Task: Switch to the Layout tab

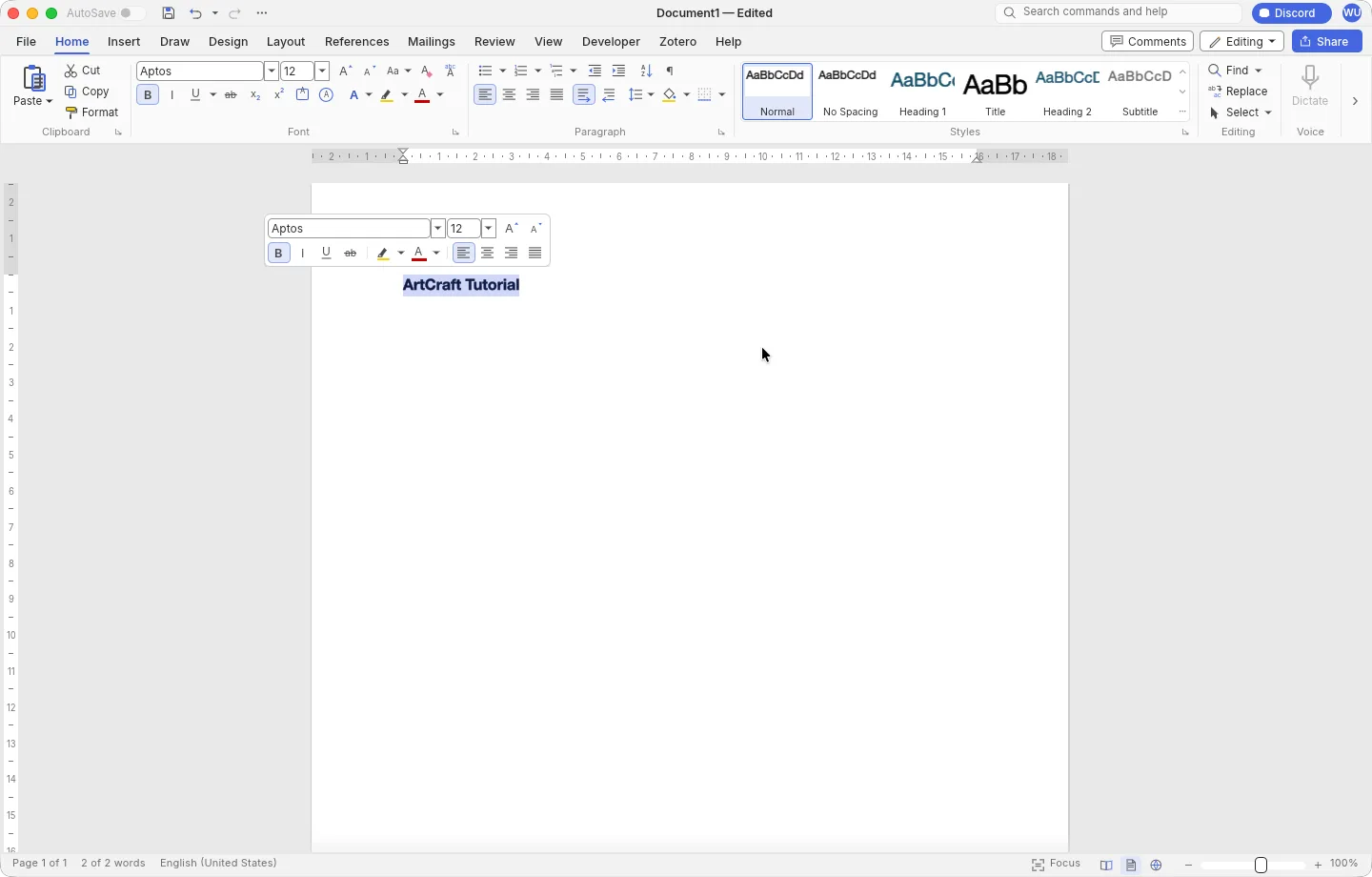Action: 286,41
